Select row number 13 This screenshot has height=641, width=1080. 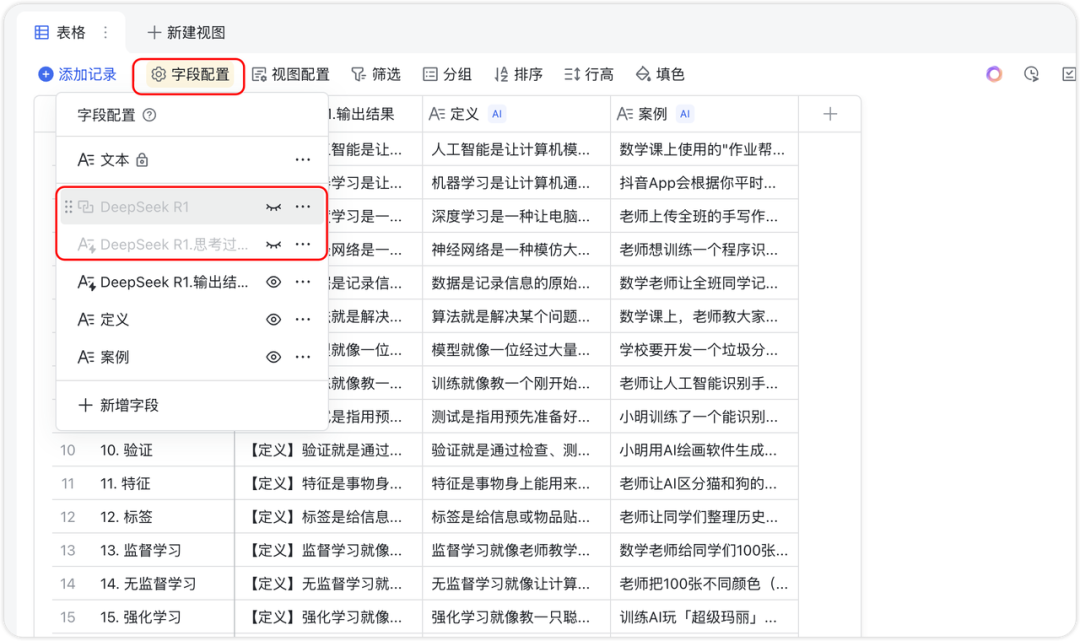pos(68,551)
